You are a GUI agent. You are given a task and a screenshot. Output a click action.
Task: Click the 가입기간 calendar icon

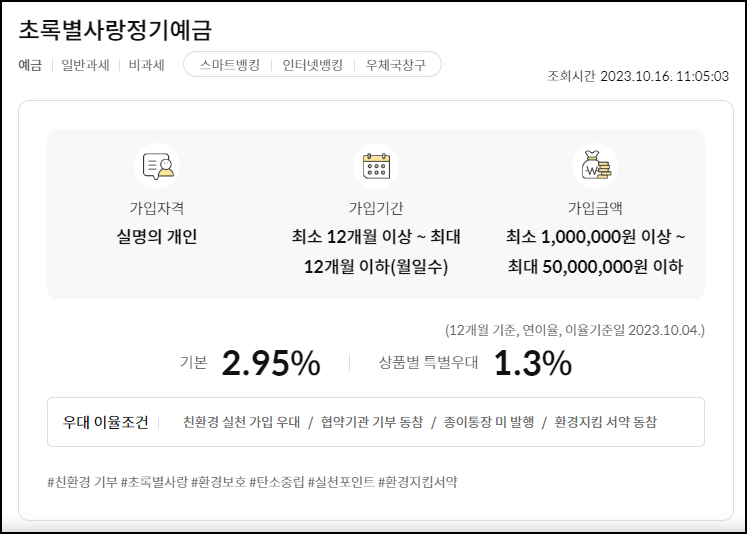376,166
